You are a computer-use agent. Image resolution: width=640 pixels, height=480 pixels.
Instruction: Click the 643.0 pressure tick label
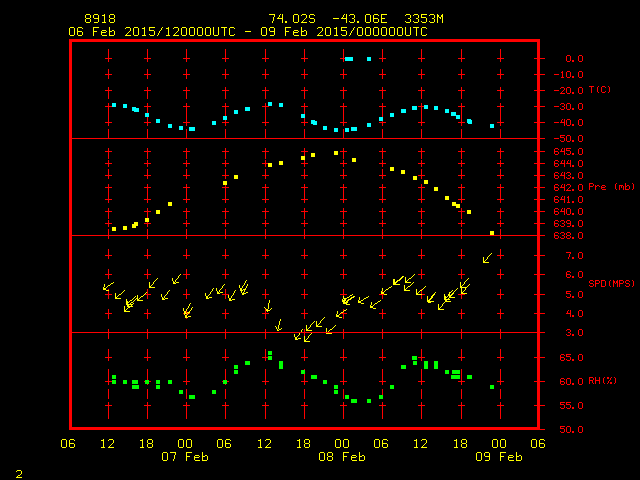pyautogui.click(x=569, y=176)
